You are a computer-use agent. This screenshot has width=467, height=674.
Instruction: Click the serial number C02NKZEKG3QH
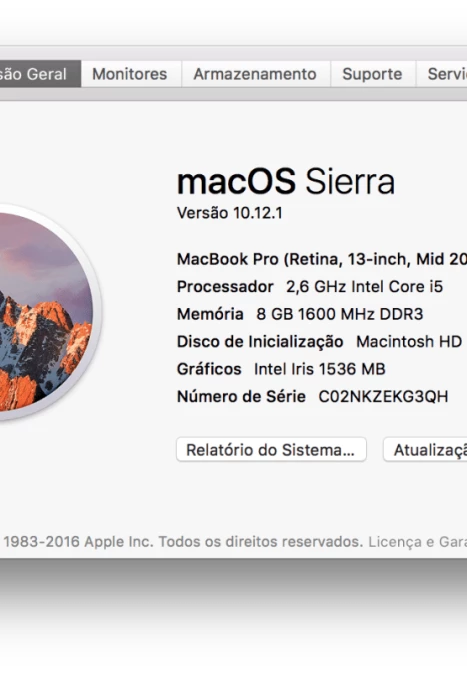coord(383,396)
